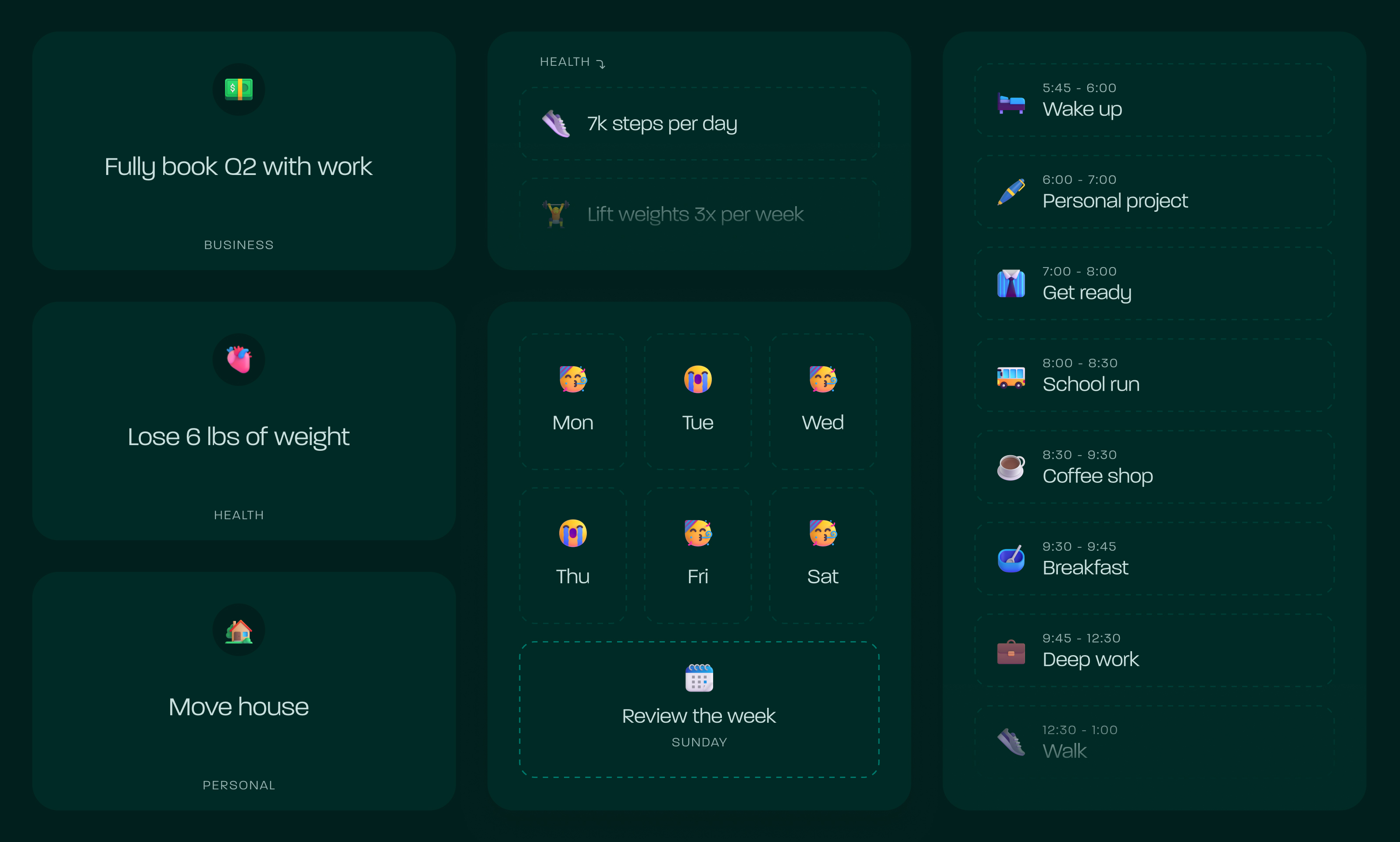The image size is (1400, 842).
Task: Click the weightlifter icon beside Lift weights
Action: (556, 214)
